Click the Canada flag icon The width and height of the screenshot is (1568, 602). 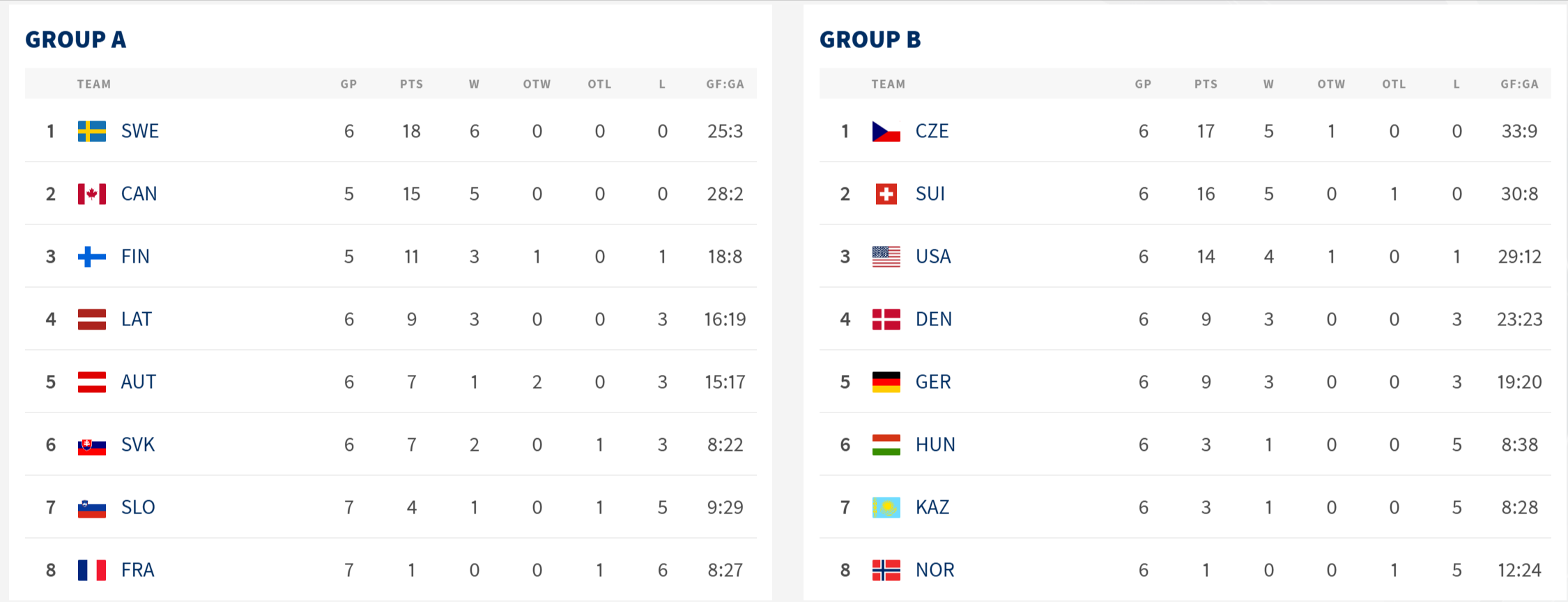(x=92, y=194)
